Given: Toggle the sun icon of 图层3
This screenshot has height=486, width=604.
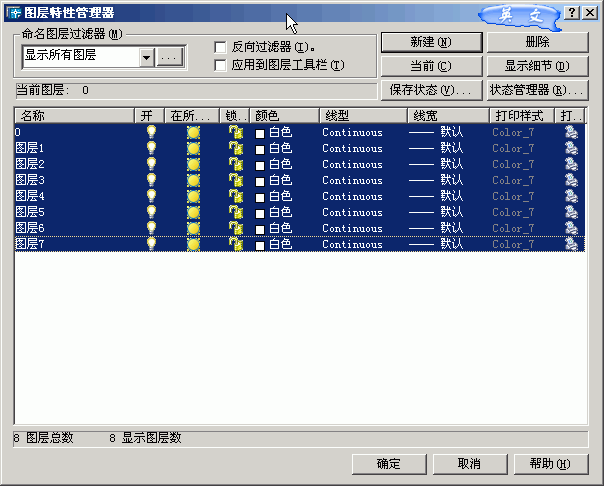Looking at the screenshot, I should pos(193,181).
